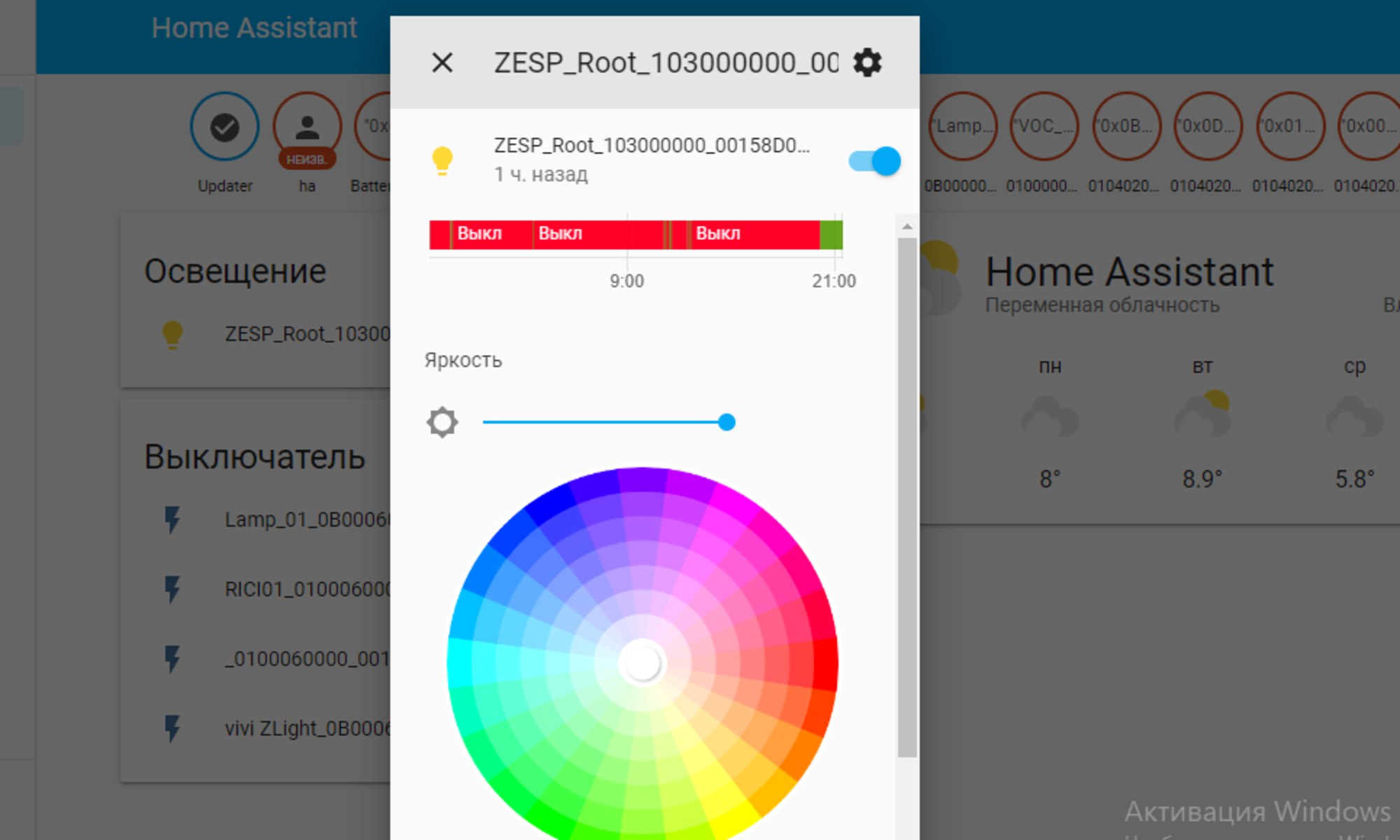Click the dialog scrollbar up arrow
Screen dimensions: 1400x840
tap(907, 226)
